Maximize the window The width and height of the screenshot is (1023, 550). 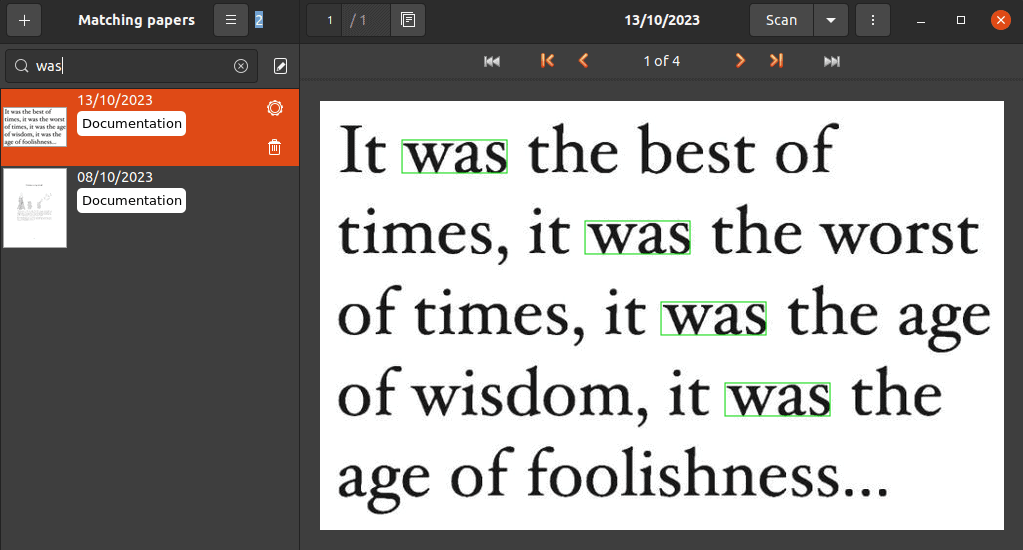[960, 20]
